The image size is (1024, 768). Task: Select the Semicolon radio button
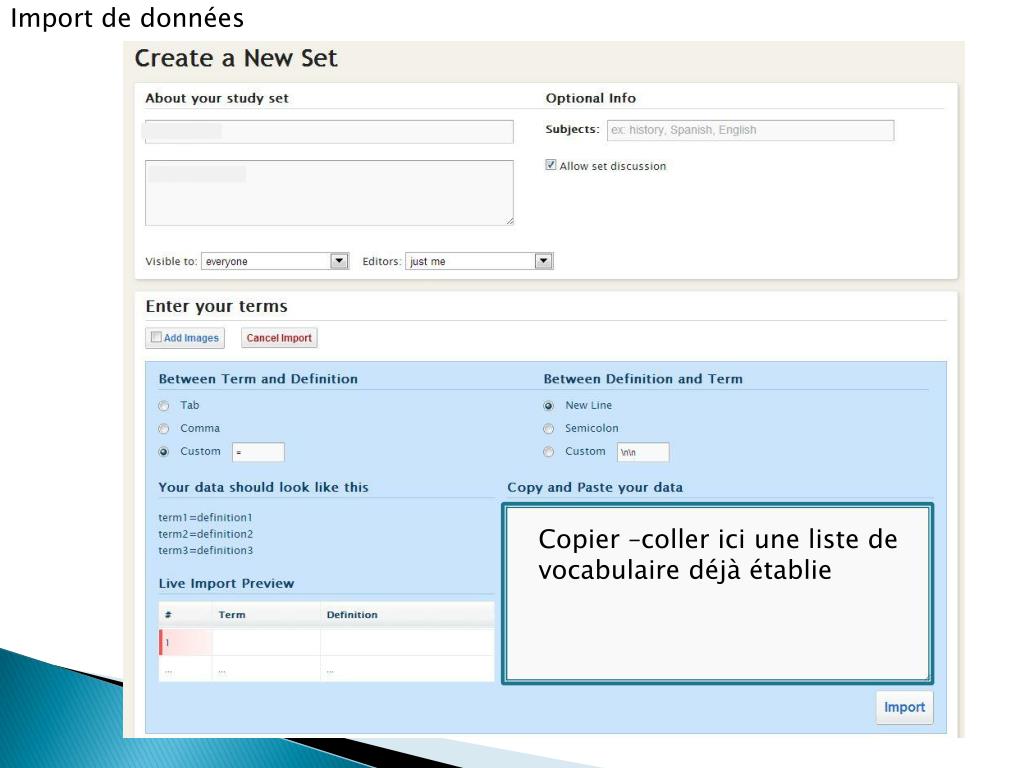pos(549,428)
